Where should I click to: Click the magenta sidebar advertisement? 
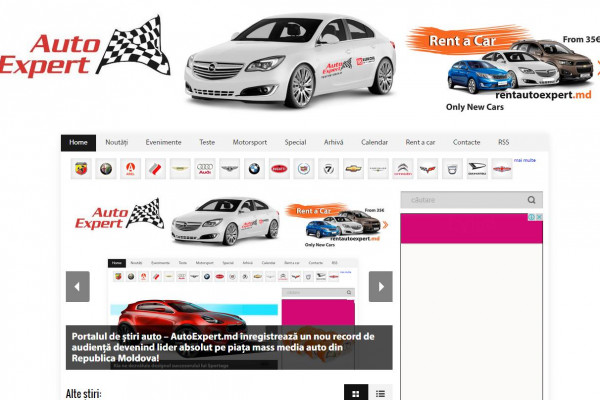click(x=471, y=229)
